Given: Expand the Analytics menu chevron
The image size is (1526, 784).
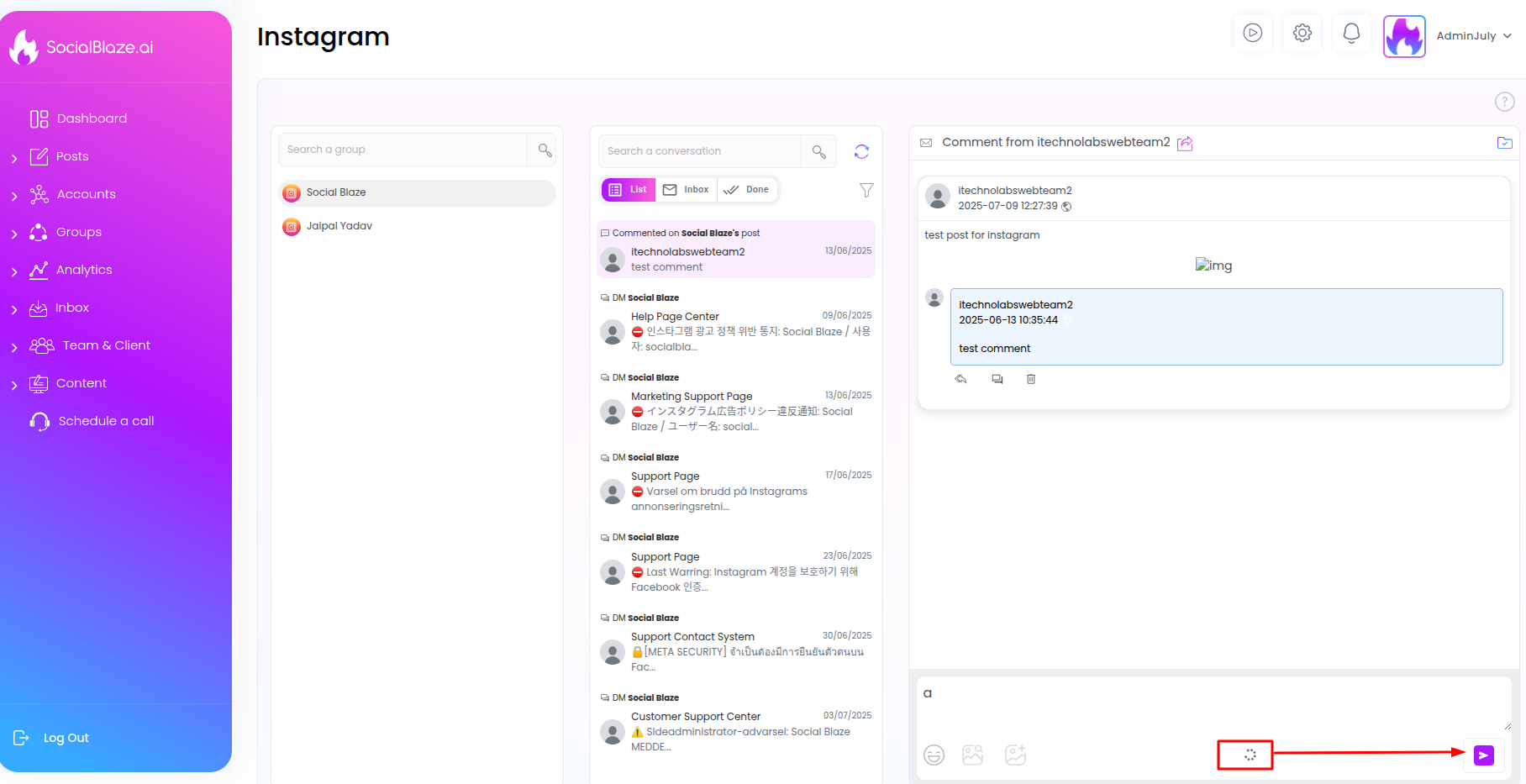Looking at the screenshot, I should tap(14, 271).
